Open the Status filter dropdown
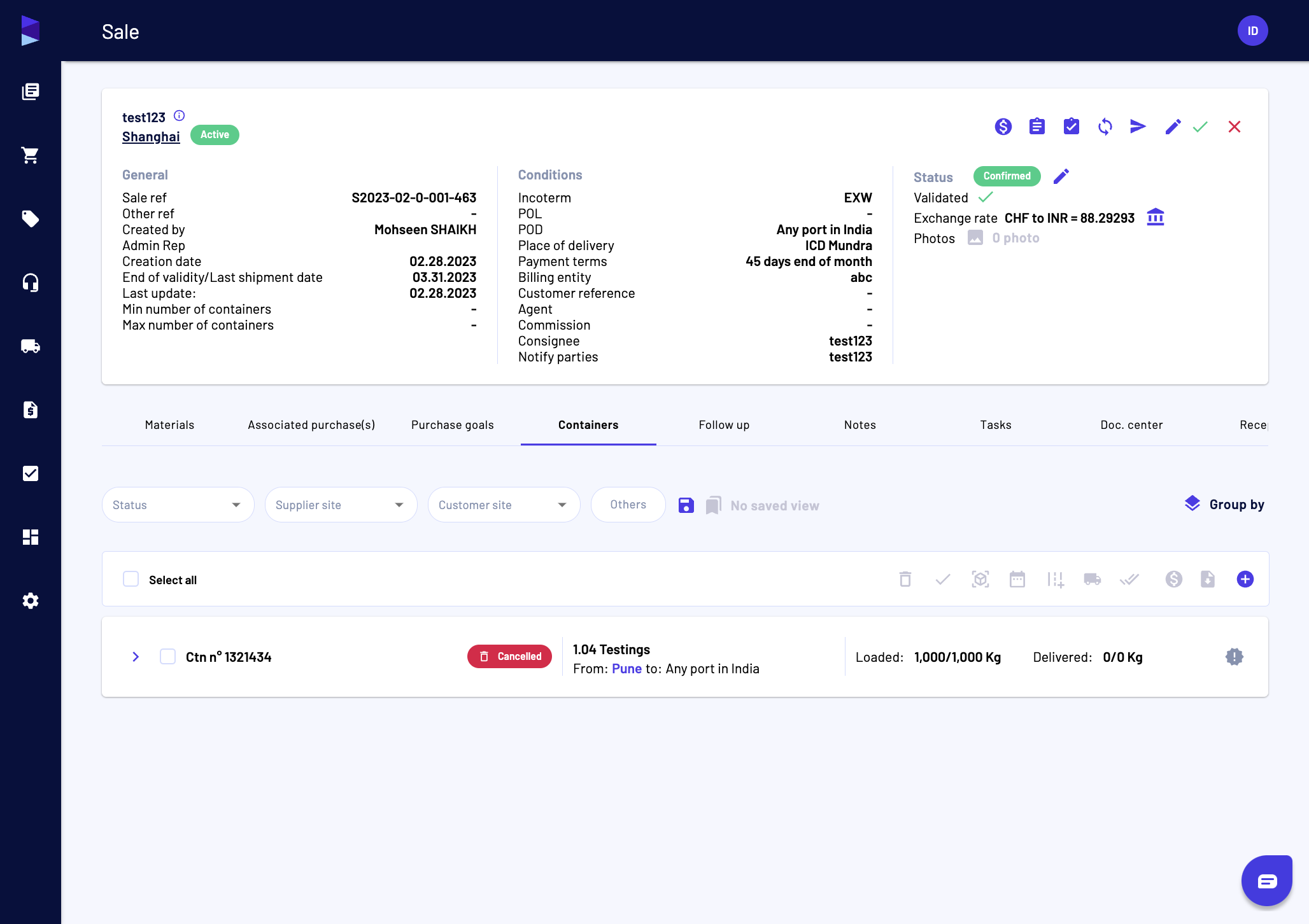This screenshot has height=924, width=1309. [x=178, y=505]
